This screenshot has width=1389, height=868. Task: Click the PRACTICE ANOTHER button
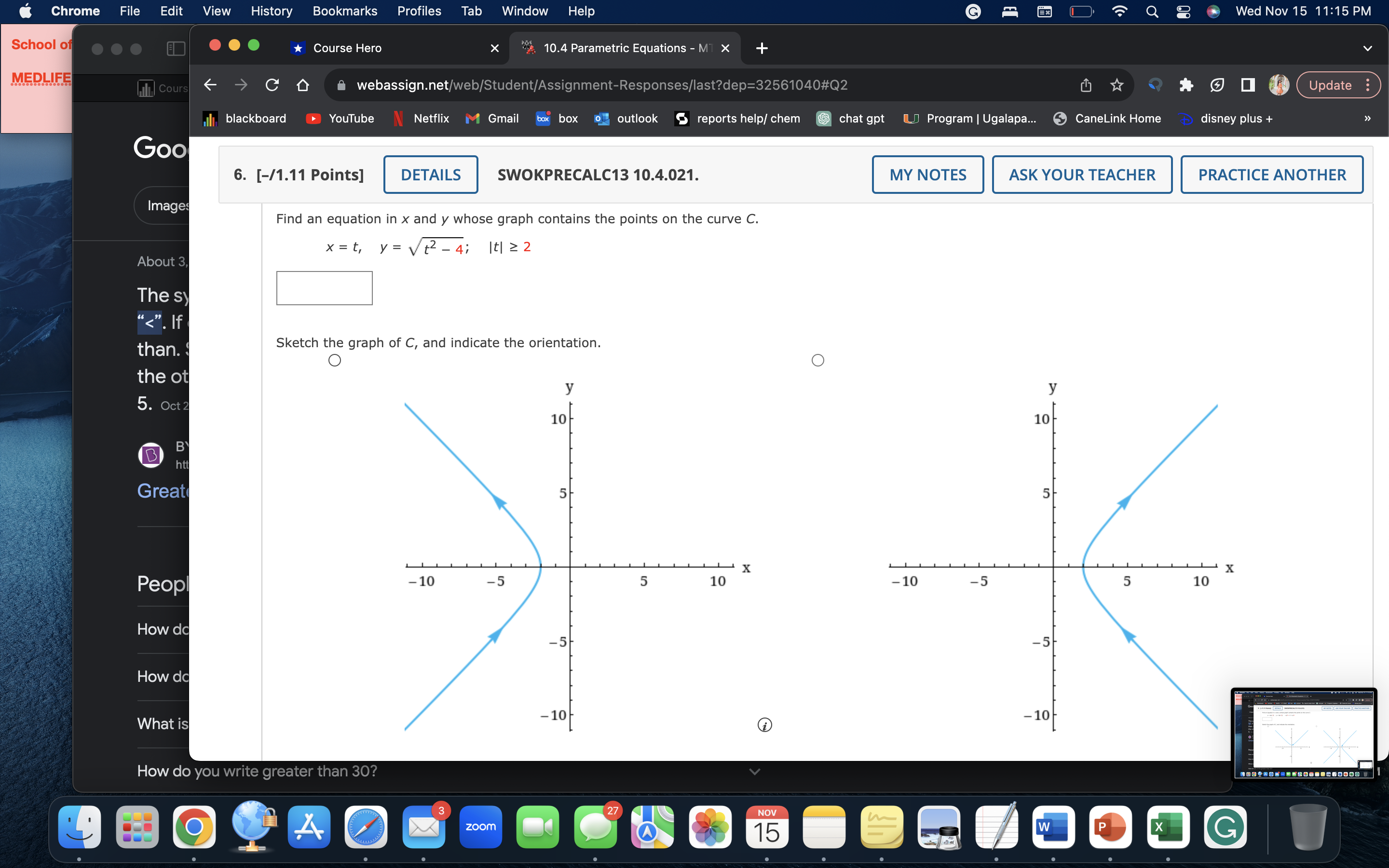[x=1271, y=175]
